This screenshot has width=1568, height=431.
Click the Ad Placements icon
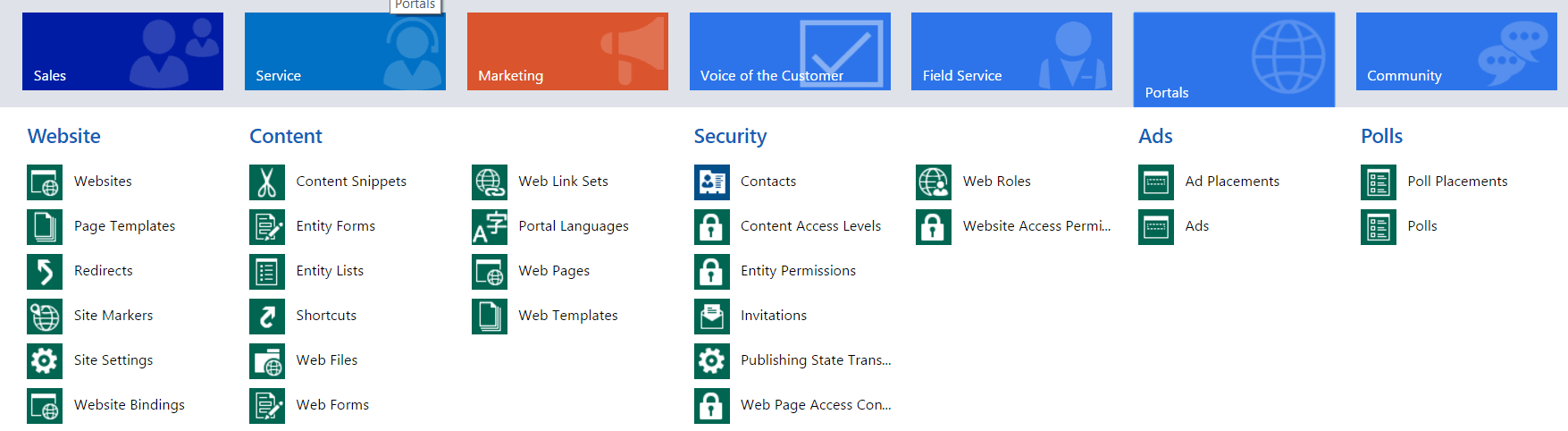pyautogui.click(x=1156, y=182)
